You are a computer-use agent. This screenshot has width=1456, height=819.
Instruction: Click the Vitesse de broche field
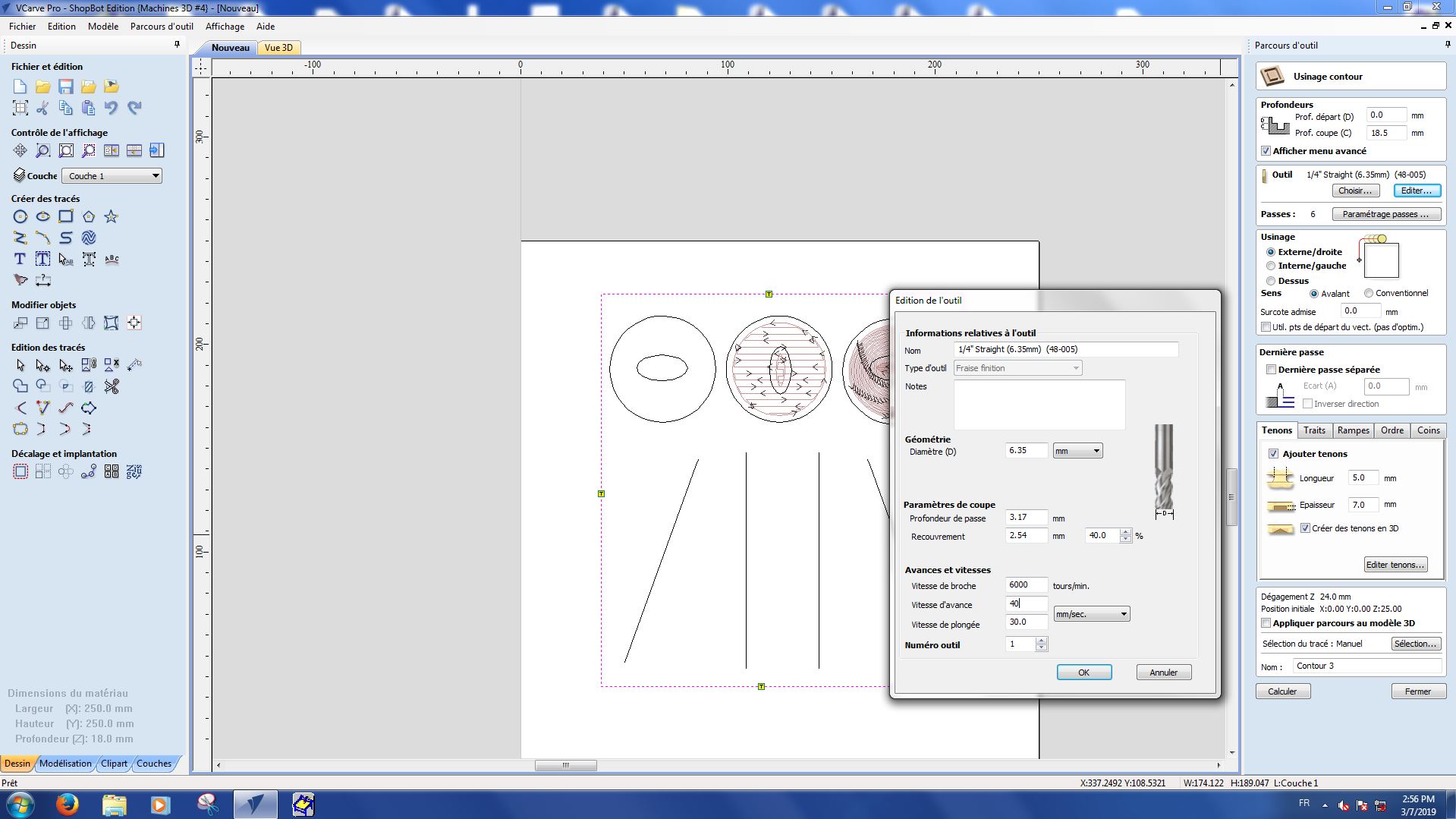coord(1027,584)
